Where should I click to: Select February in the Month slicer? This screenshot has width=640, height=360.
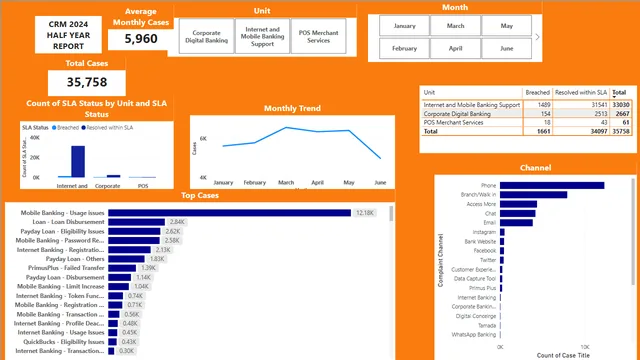click(404, 48)
